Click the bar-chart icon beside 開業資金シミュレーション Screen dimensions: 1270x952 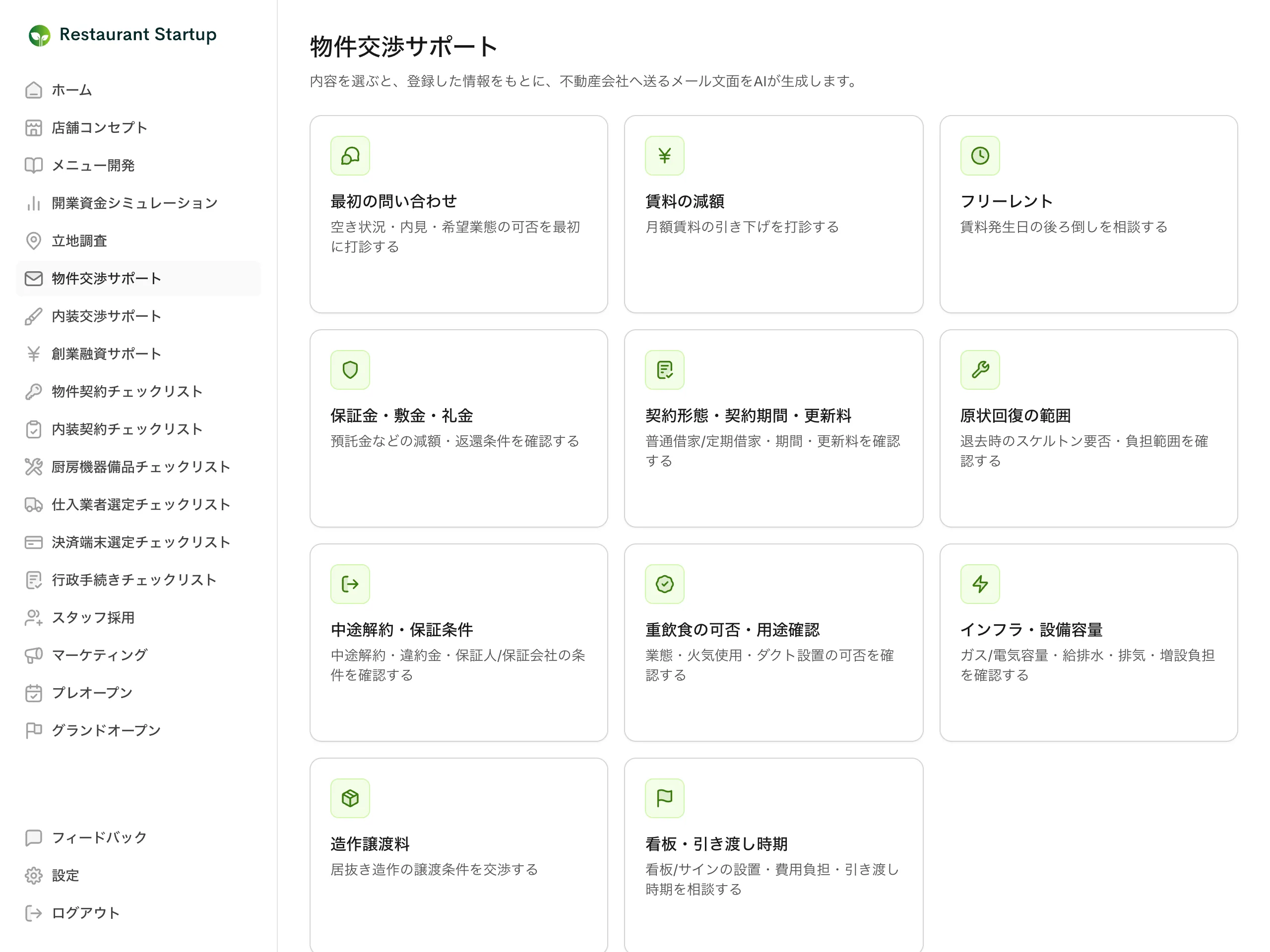[33, 203]
